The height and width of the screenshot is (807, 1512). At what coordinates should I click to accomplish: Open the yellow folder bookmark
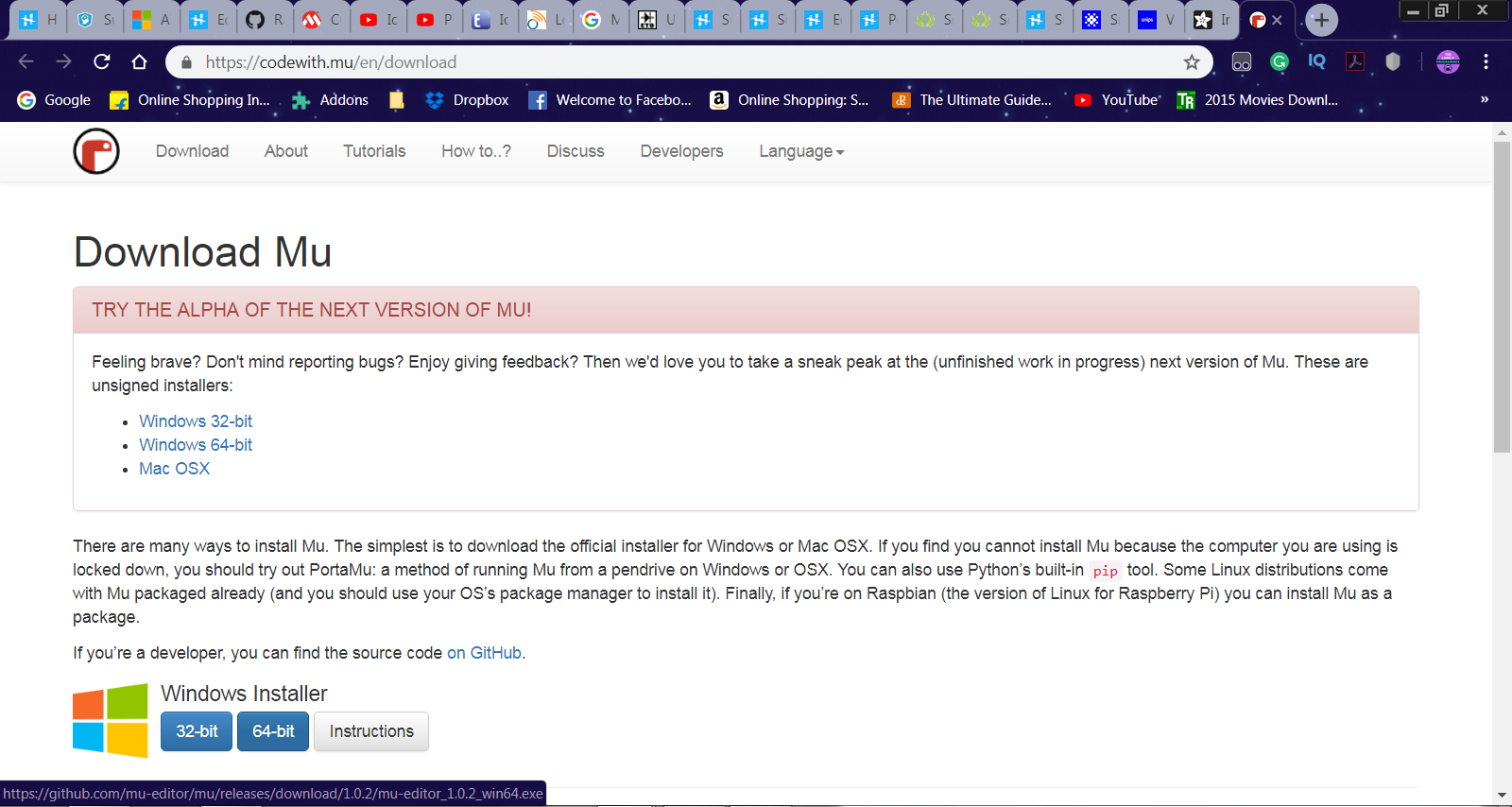coord(397,100)
